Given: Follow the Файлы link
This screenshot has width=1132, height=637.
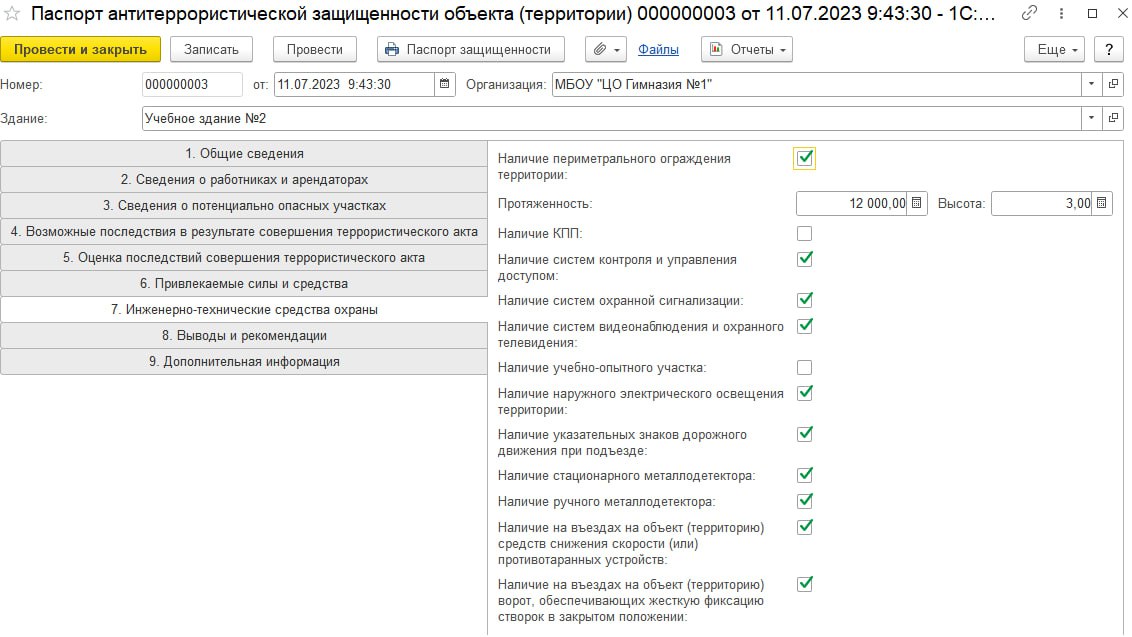Looking at the screenshot, I should (658, 49).
